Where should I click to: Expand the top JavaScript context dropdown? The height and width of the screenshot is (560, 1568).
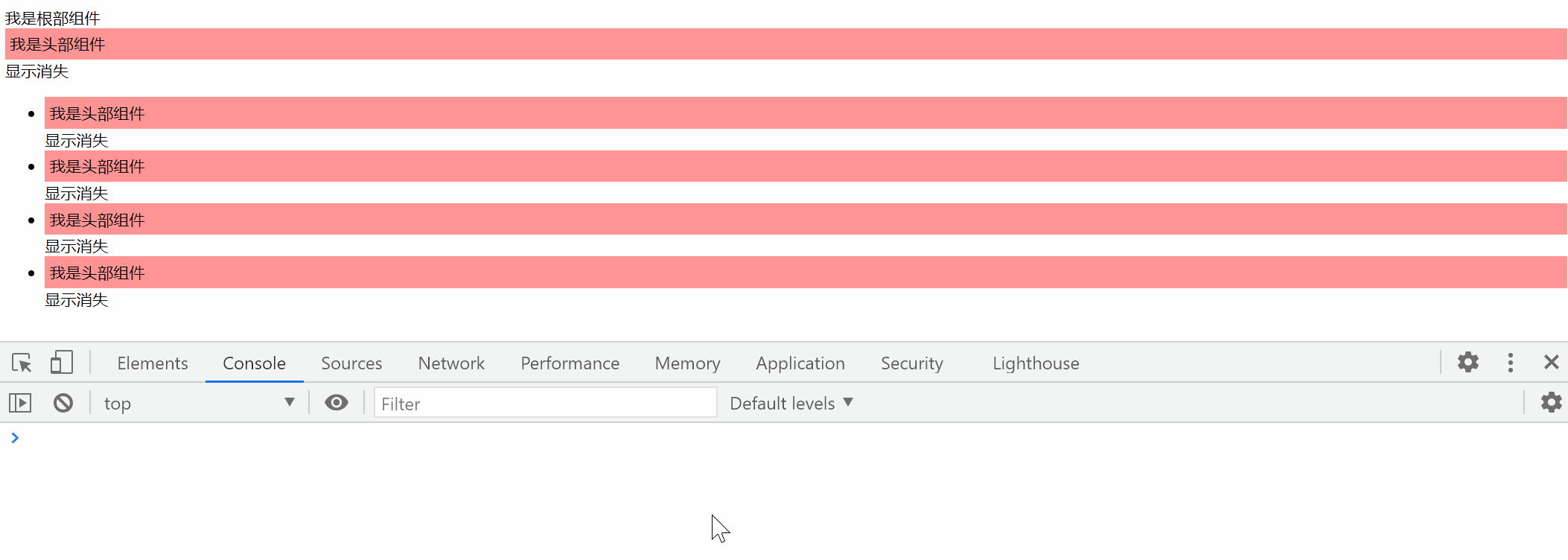coord(199,403)
